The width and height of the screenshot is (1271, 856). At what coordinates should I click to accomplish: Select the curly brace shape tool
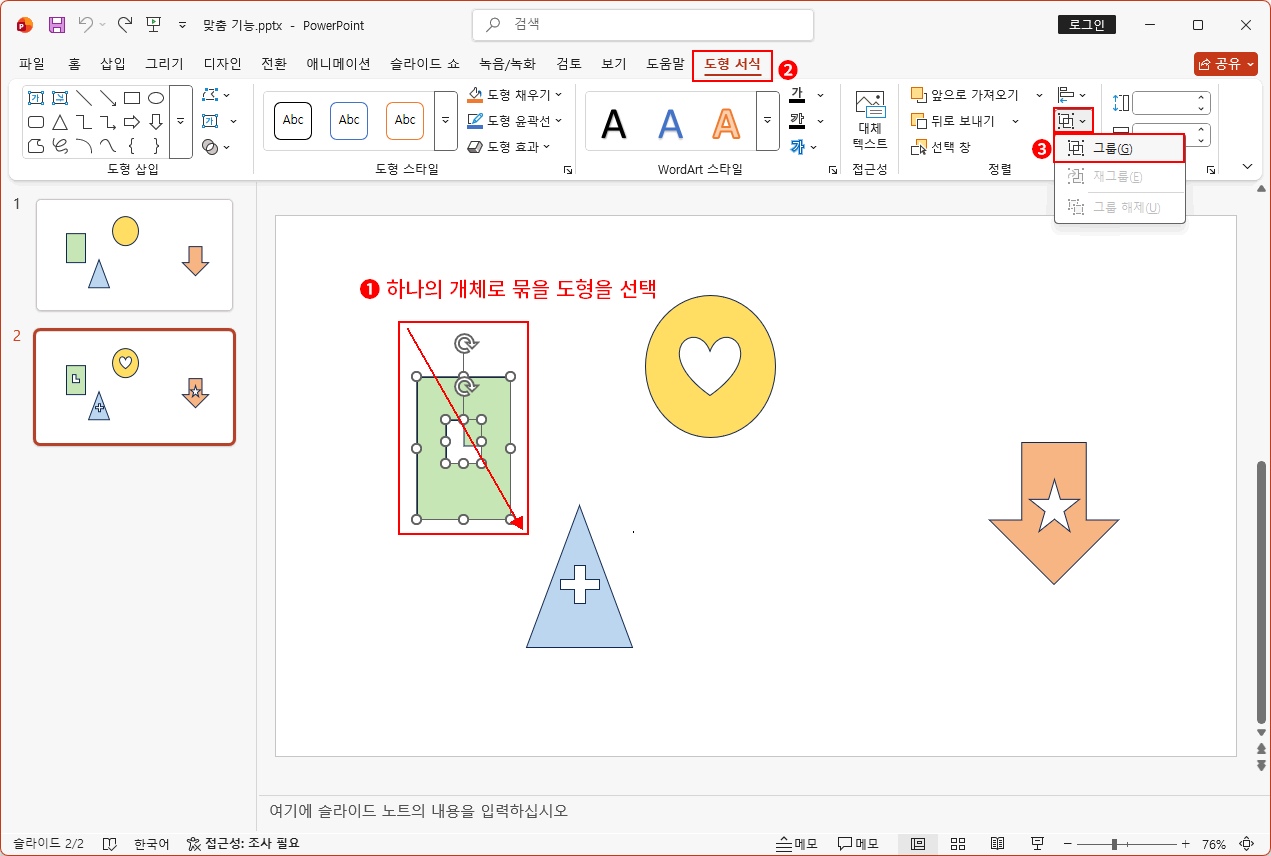pos(131,147)
